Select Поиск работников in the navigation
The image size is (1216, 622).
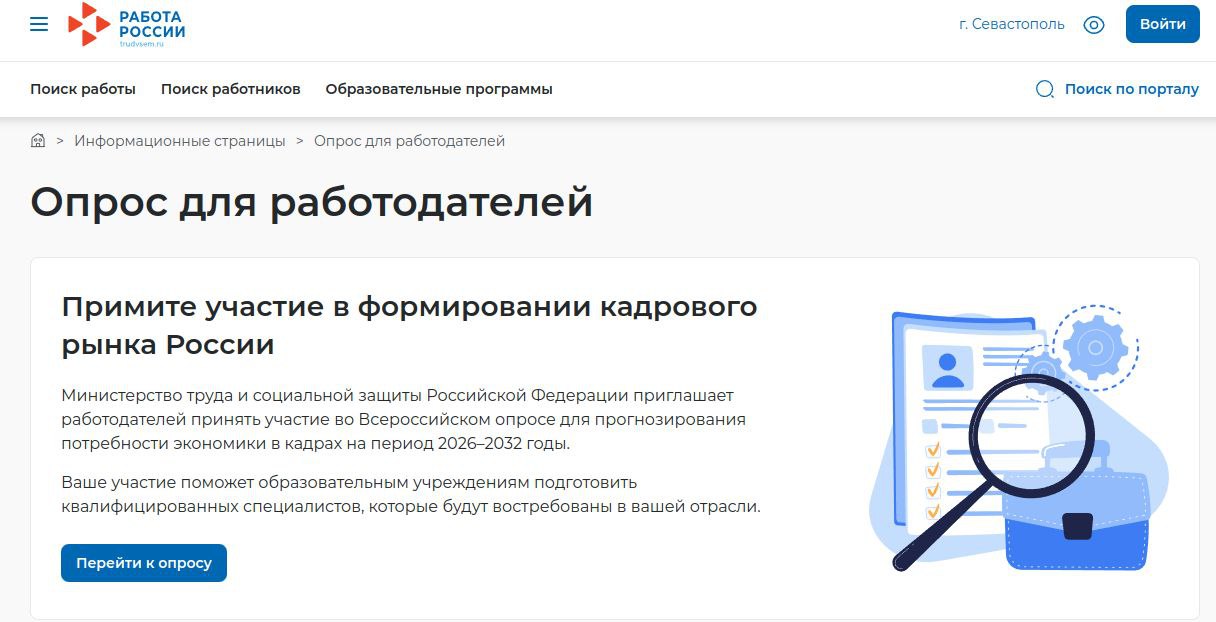coord(230,89)
